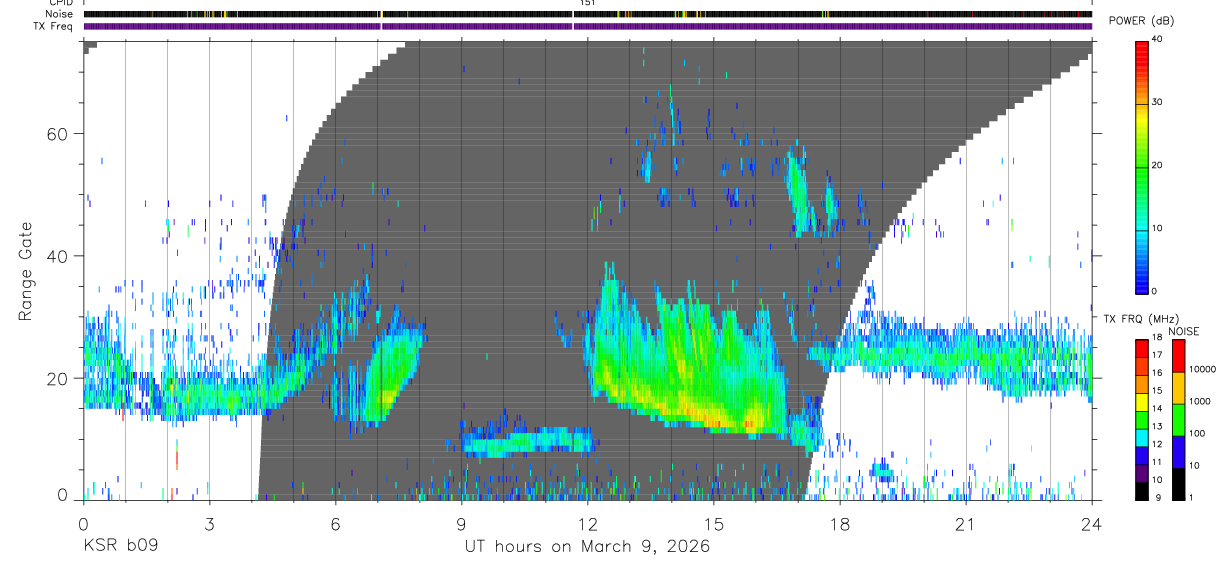Click the 10000 label in noise legend
The height and width of the screenshot is (567, 1228).
1202,369
